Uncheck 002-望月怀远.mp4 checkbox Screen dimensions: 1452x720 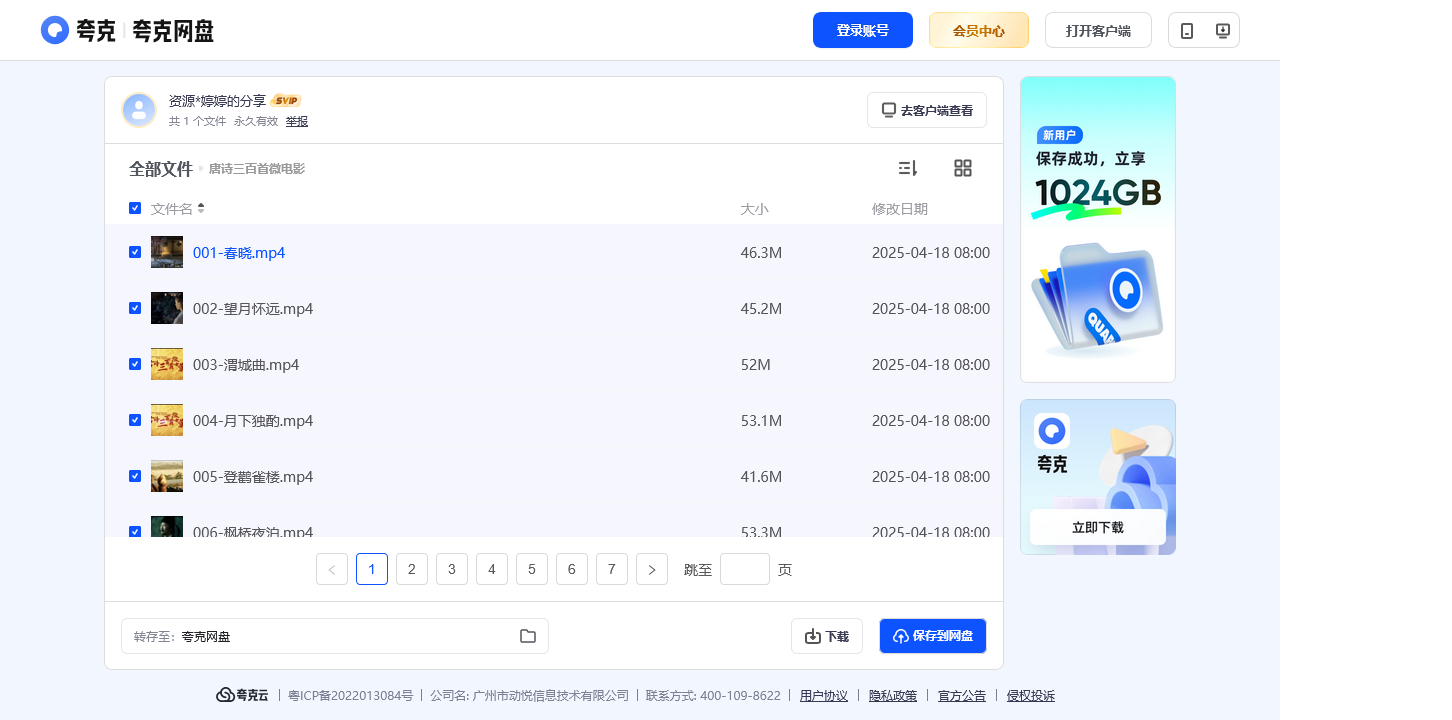pyautogui.click(x=135, y=308)
